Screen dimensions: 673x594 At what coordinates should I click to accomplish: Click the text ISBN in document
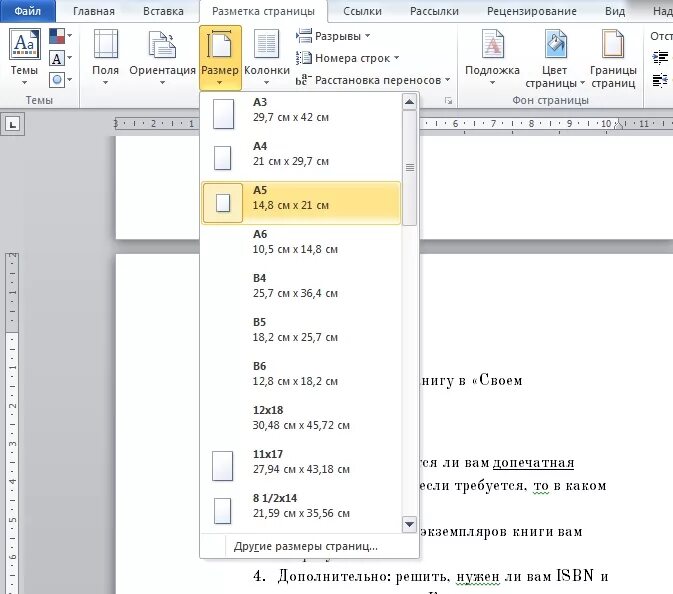pyautogui.click(x=575, y=576)
